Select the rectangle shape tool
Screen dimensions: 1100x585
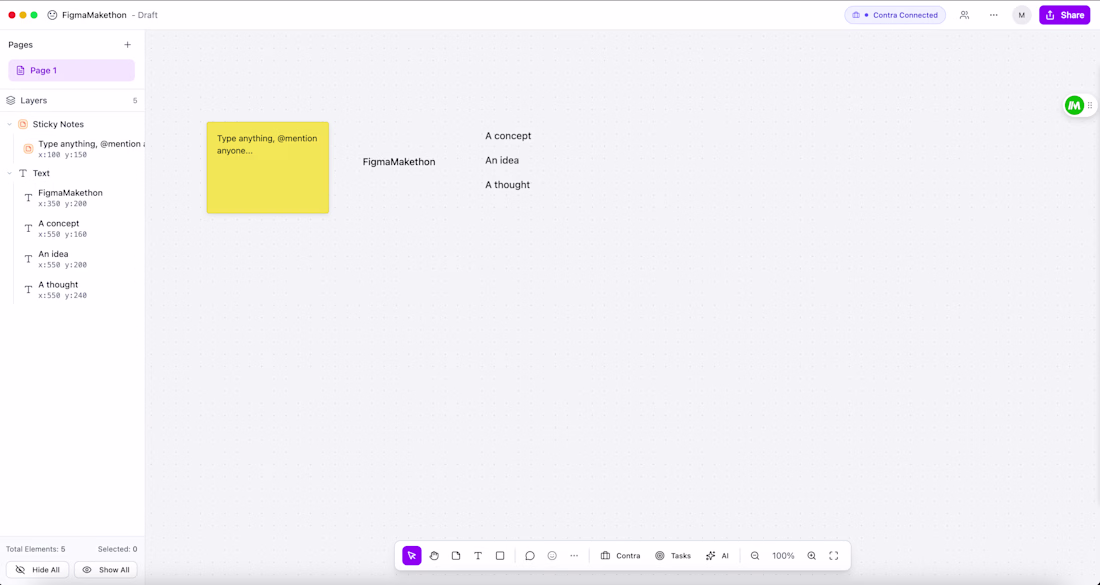coord(500,556)
